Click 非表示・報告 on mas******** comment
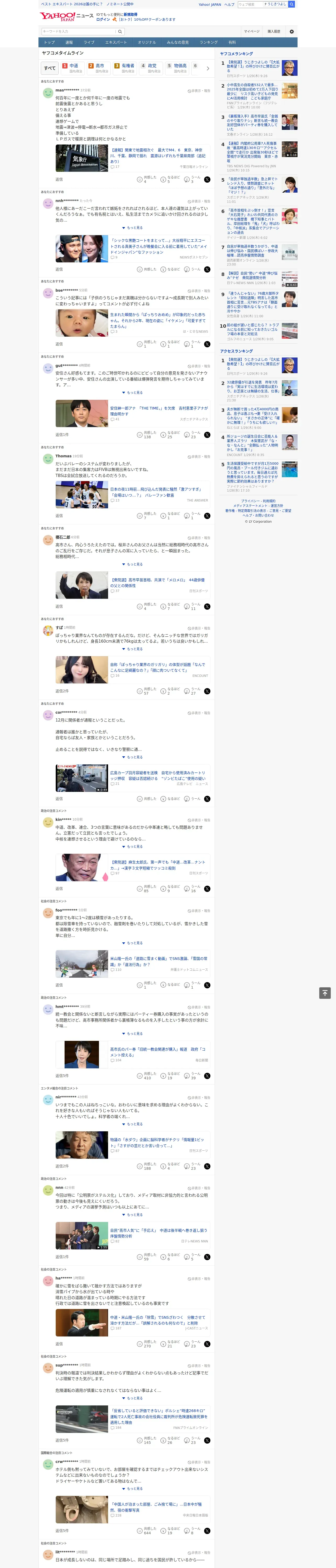This screenshot has height=1568, width=336. [x=199, y=91]
